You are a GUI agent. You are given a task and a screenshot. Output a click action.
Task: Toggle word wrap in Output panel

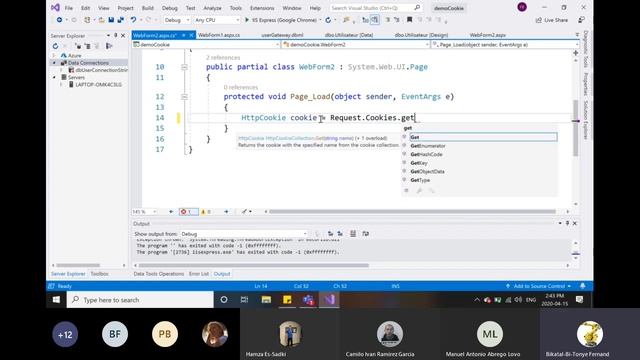(365, 234)
